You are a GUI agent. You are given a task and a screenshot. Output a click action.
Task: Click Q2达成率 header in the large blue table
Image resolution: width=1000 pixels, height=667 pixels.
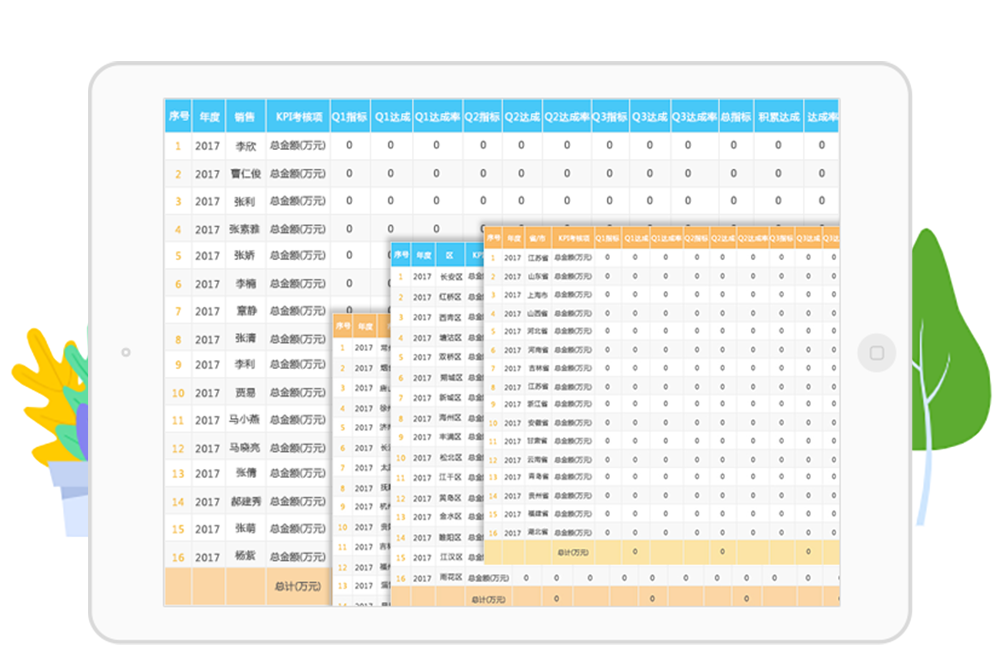click(566, 117)
